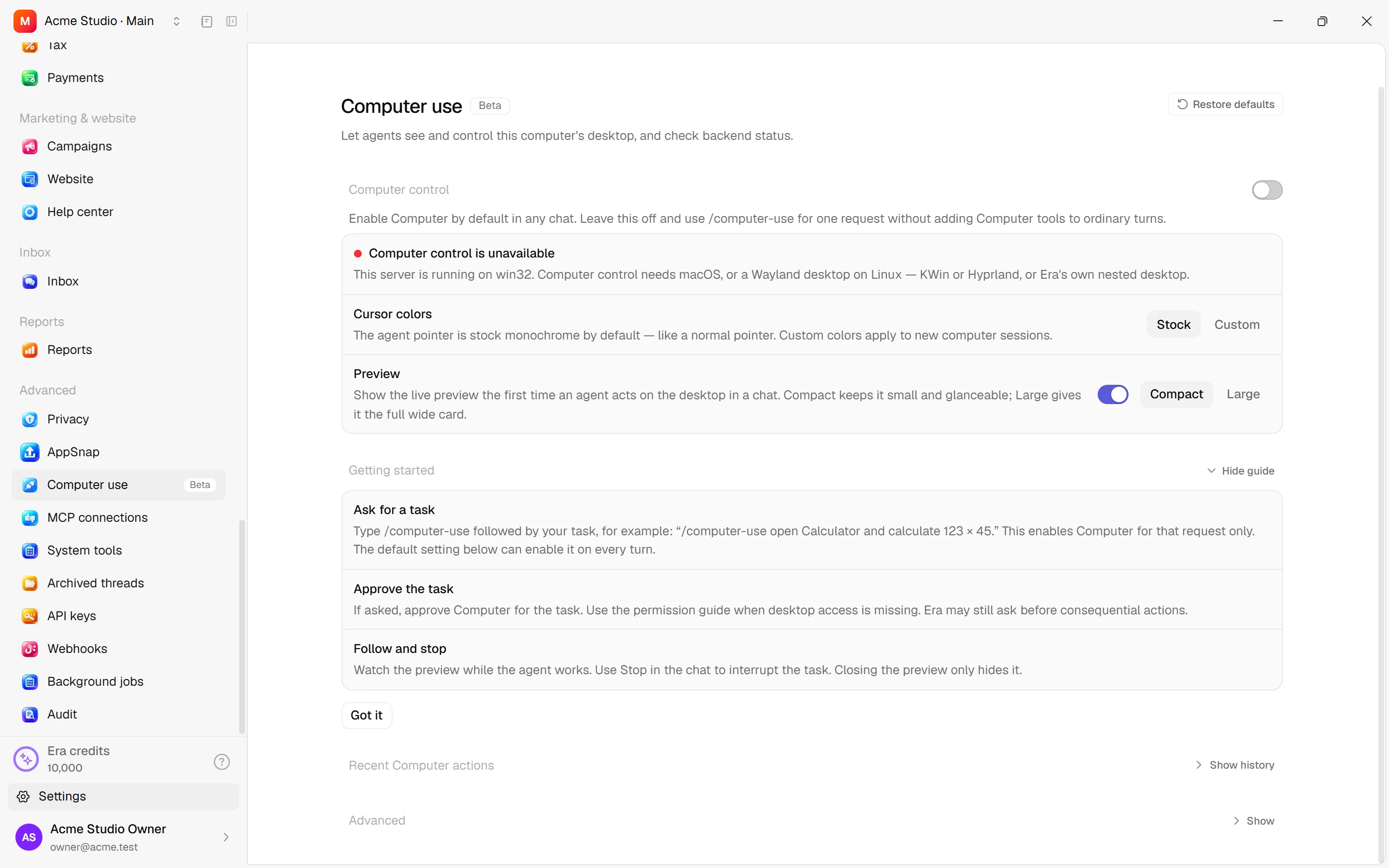Select the Website icon in sidebar
This screenshot has width=1389, height=868.
(30, 179)
